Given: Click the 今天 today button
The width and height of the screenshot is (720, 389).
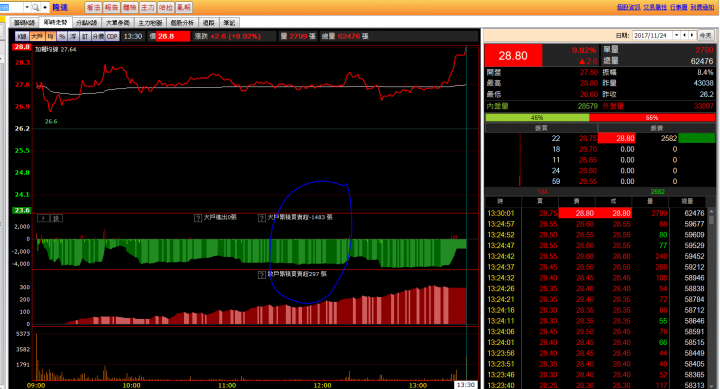Looking at the screenshot, I should click(705, 35).
